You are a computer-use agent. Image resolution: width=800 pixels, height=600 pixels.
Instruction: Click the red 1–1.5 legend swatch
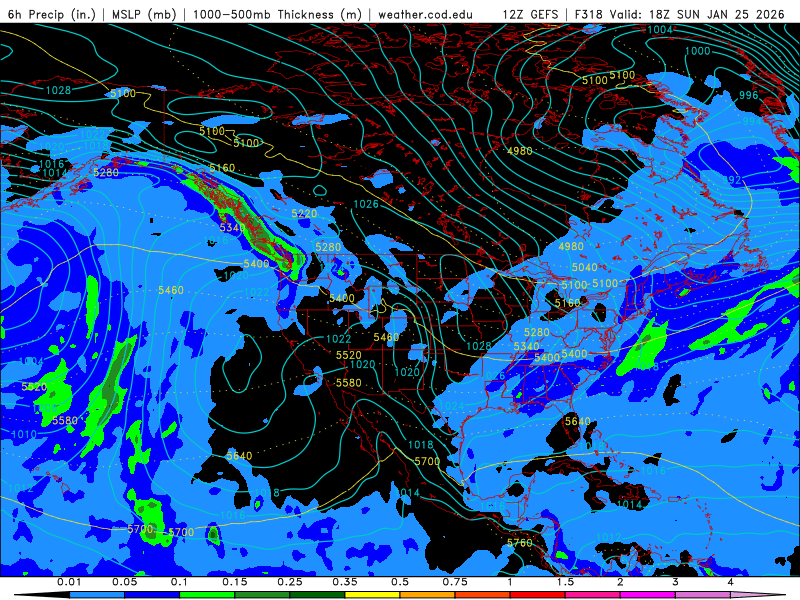click(x=538, y=595)
